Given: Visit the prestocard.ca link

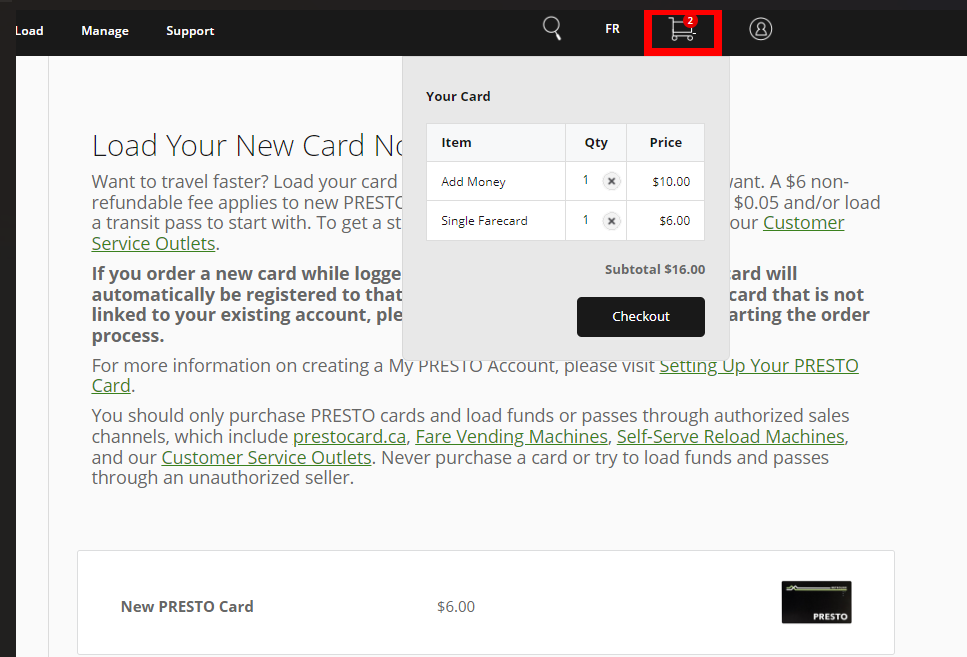Looking at the screenshot, I should [x=349, y=437].
